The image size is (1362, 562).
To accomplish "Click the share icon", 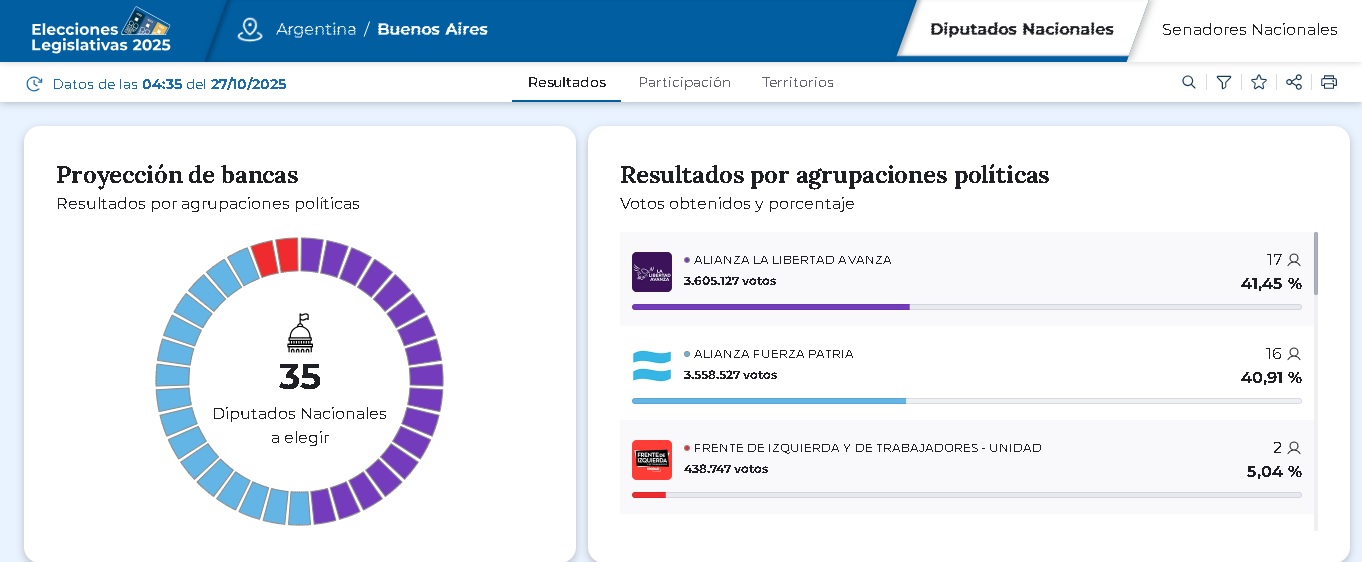I will 1294,83.
